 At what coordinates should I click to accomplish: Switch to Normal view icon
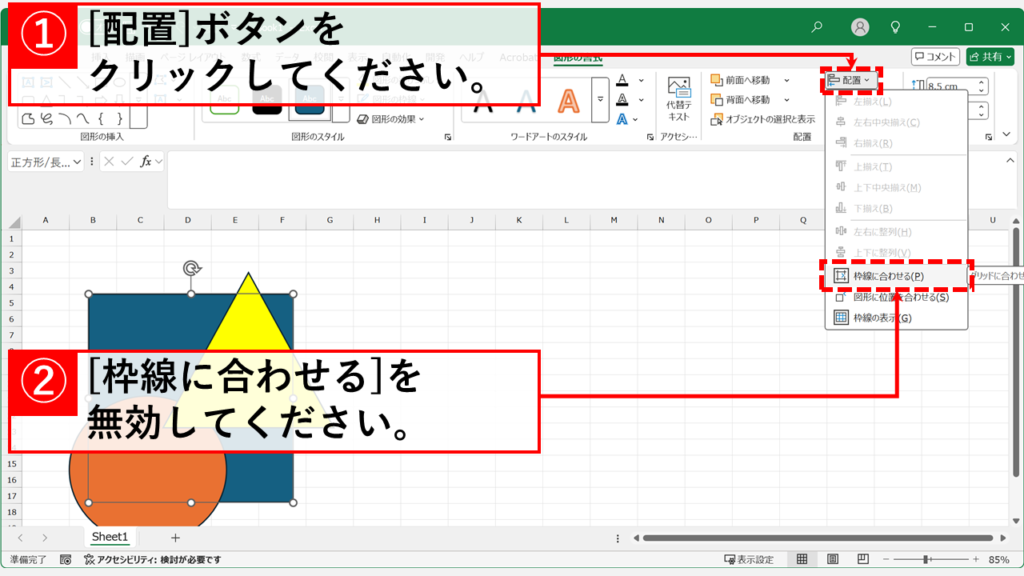click(802, 559)
